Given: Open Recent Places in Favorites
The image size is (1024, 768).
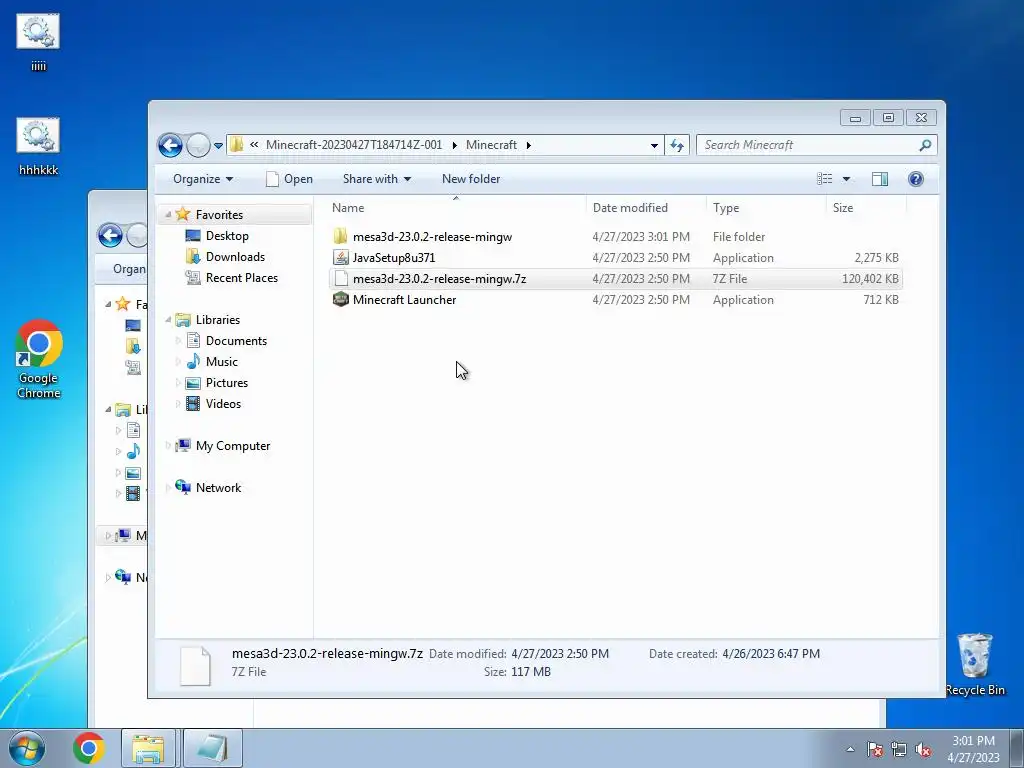Looking at the screenshot, I should [x=241, y=278].
